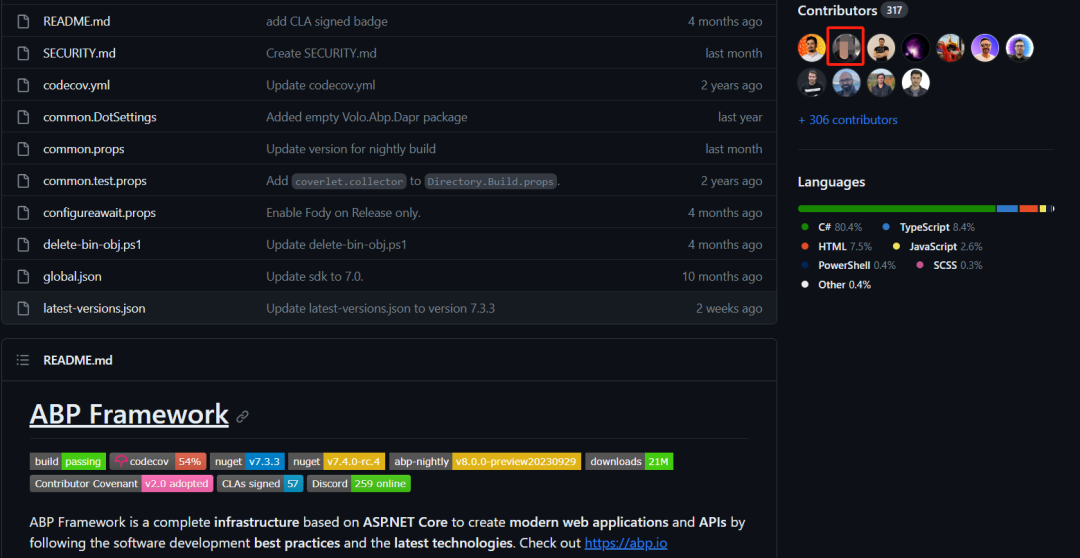Screen dimensions: 1080x558
Task: Open the Contributors heading link
Action: click(x=838, y=10)
